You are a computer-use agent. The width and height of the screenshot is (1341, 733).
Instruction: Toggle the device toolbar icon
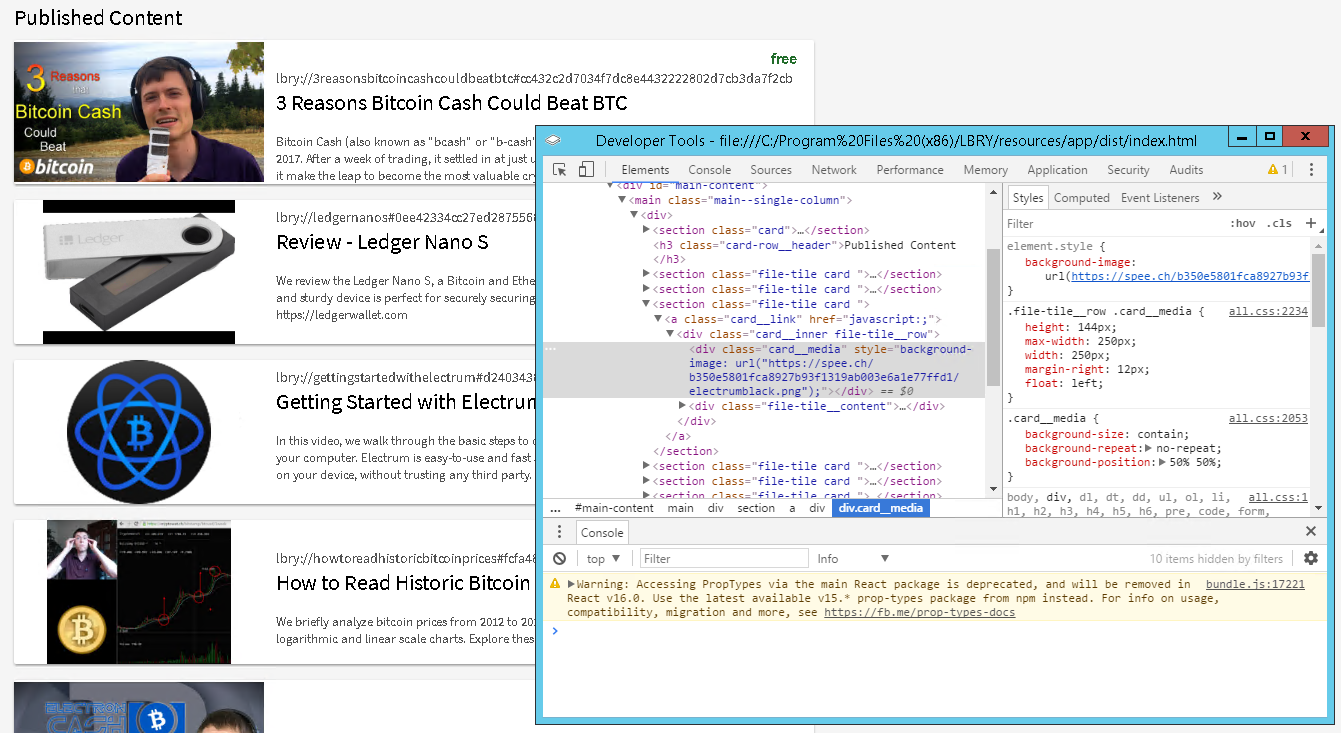(x=586, y=170)
